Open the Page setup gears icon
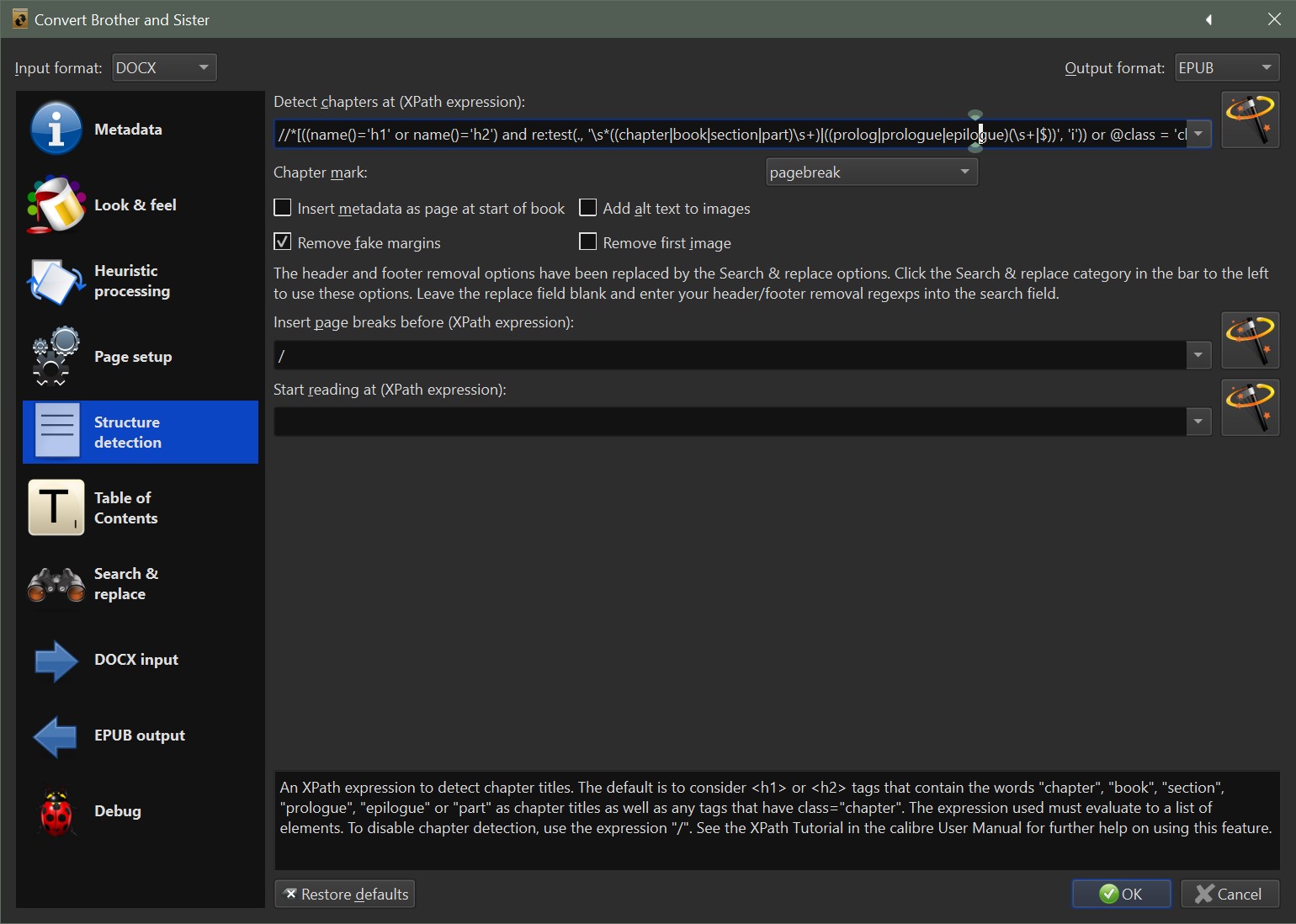The width and height of the screenshot is (1296, 924). pyautogui.click(x=56, y=356)
